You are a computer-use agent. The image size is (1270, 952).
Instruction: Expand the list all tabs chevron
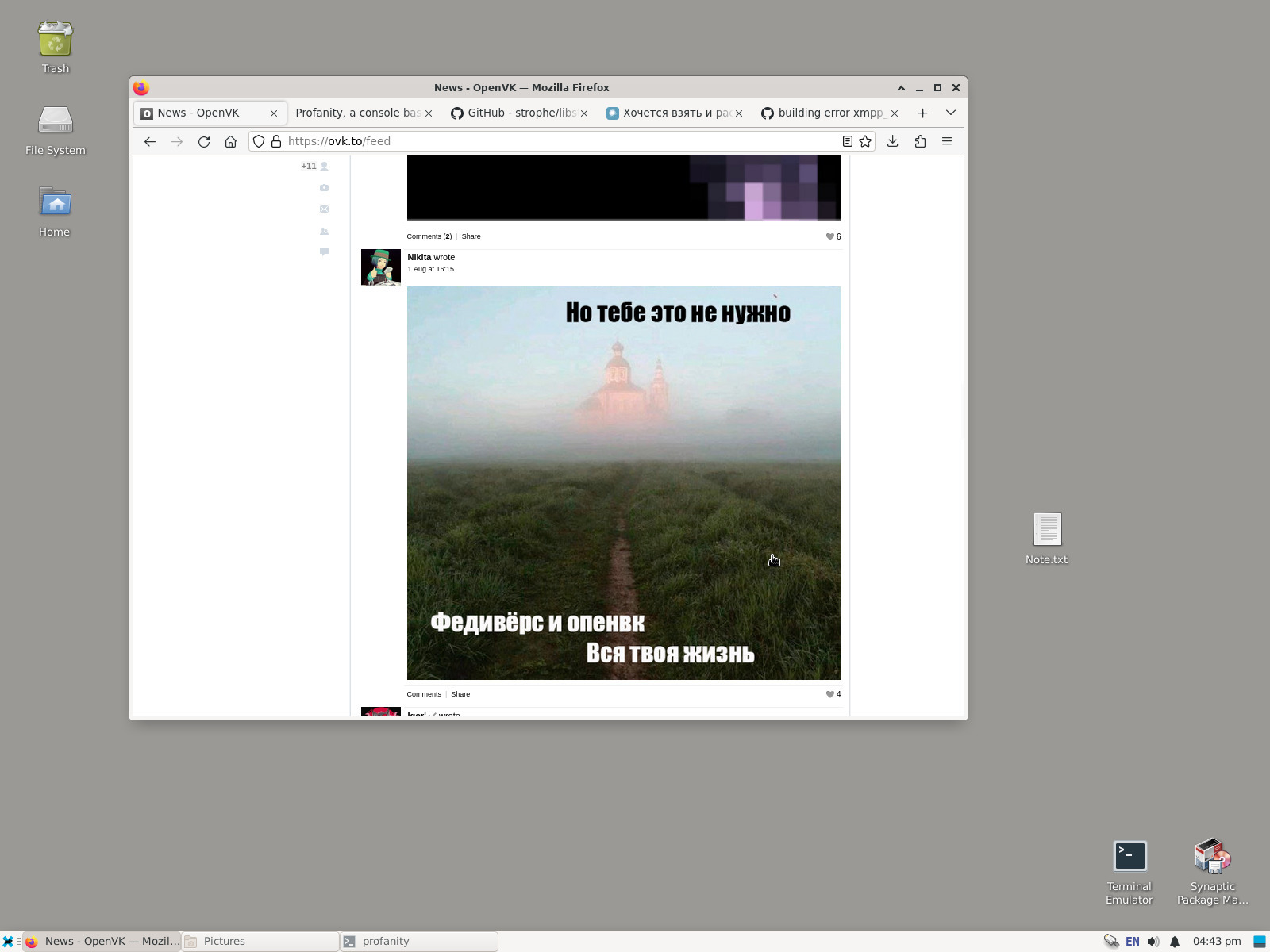point(950,113)
